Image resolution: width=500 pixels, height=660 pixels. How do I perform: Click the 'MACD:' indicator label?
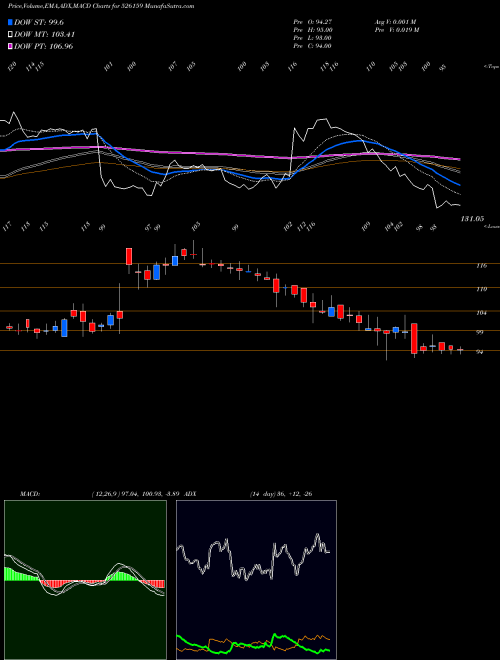30,494
